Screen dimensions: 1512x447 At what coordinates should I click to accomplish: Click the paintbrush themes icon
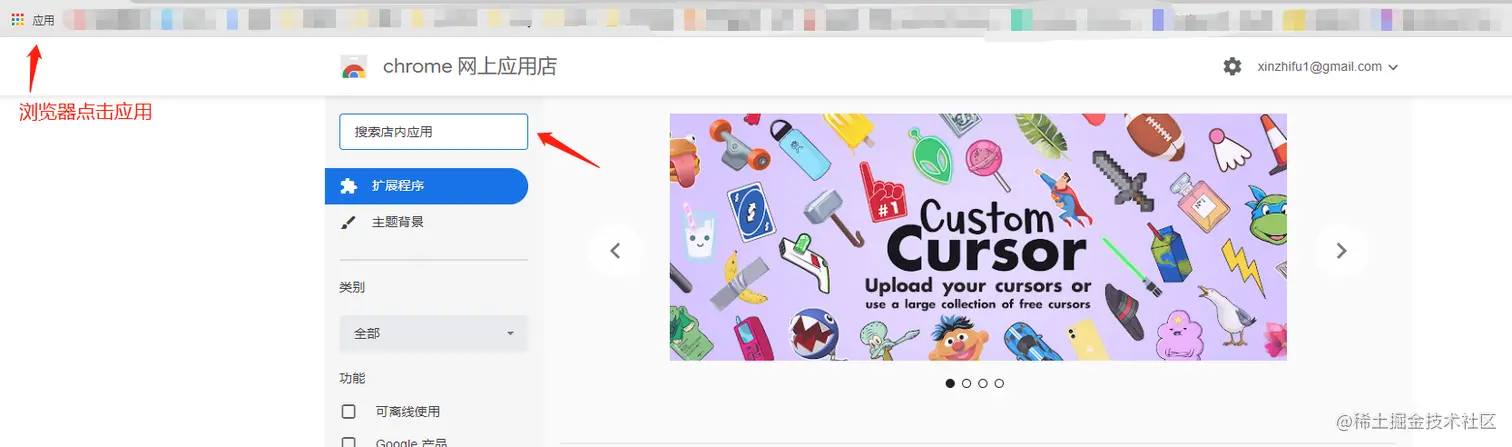click(348, 222)
